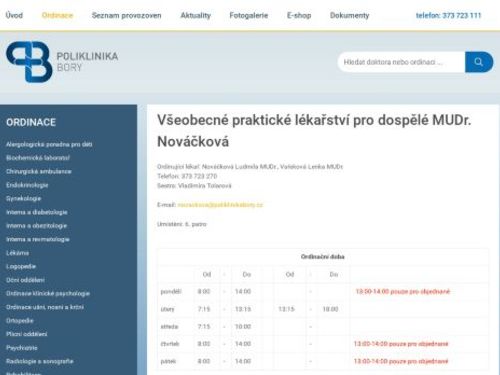
Task: Click the page title mentioning MUDr. Nováčková
Action: (x=314, y=131)
